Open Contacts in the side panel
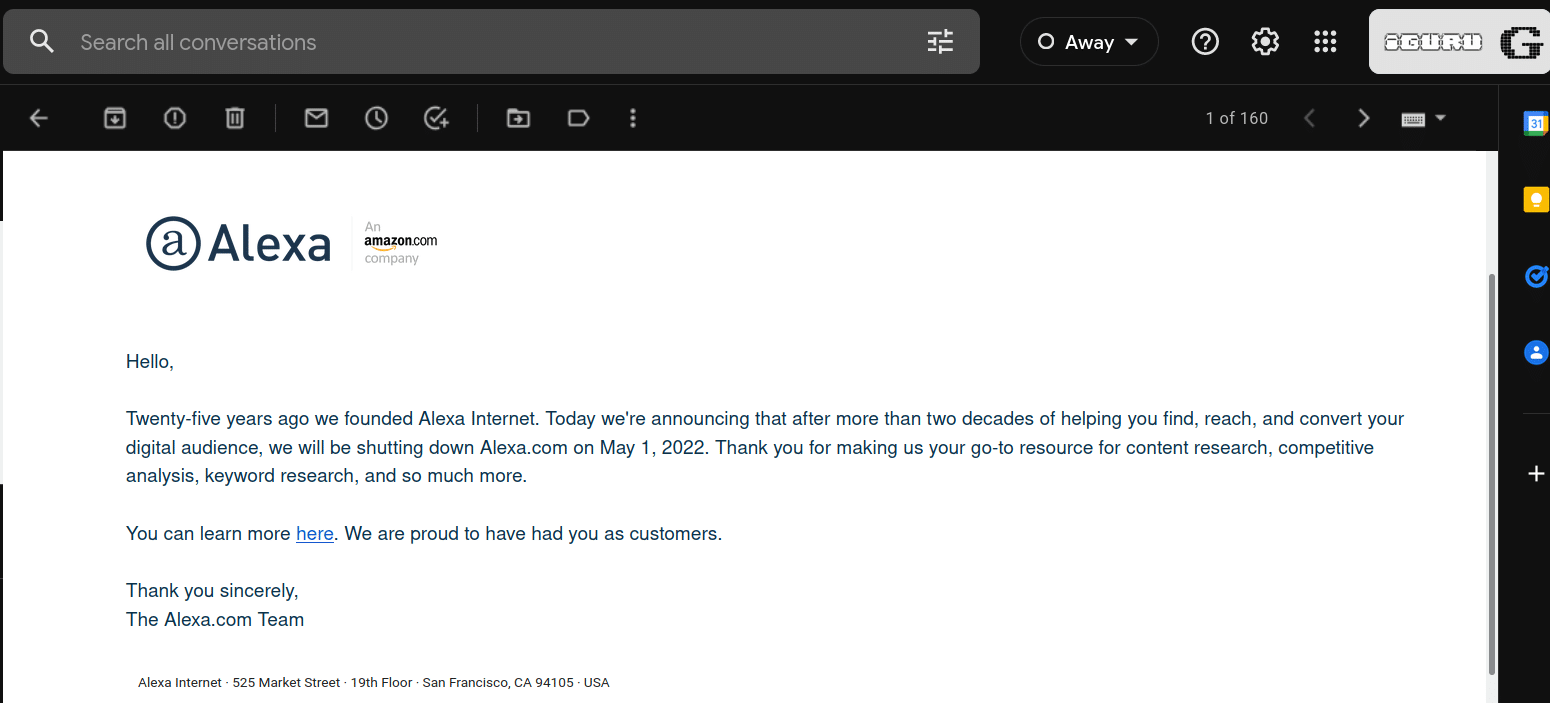The image size is (1550, 703). 1536,352
